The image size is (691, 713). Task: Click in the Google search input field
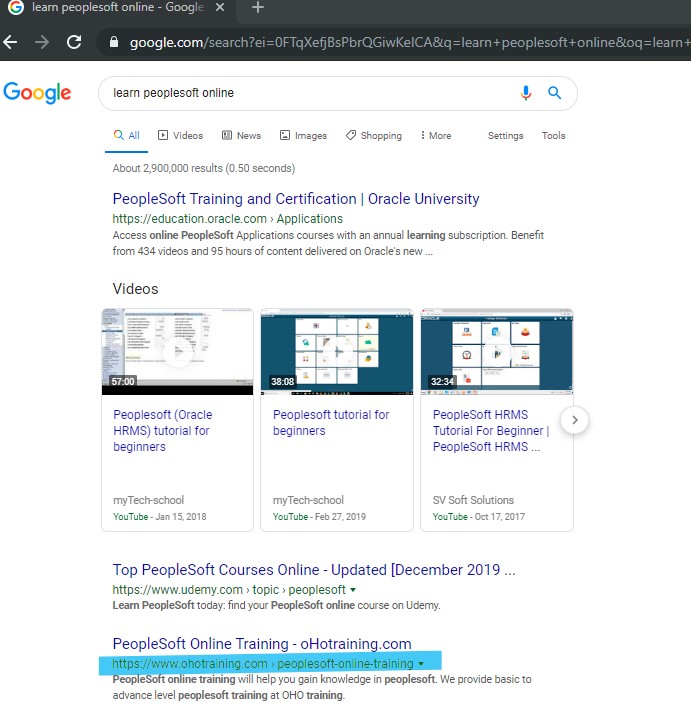pyautogui.click(x=309, y=93)
